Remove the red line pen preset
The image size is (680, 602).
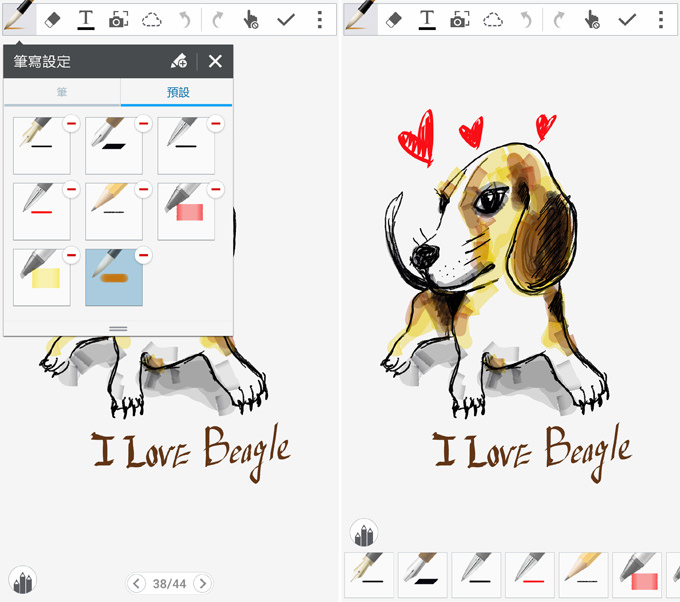point(71,190)
